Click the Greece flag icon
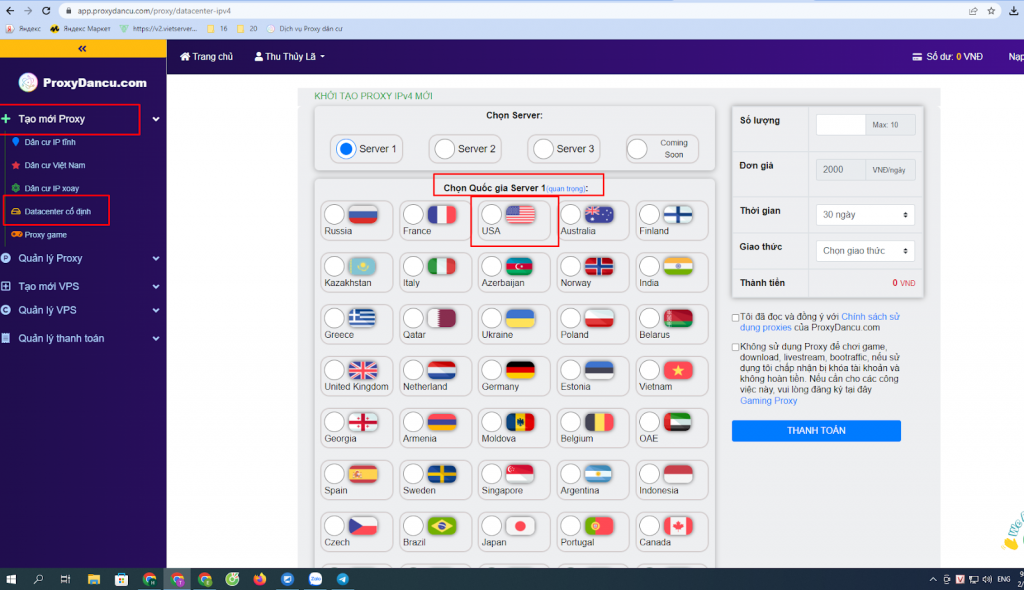Viewport: 1024px width, 590px height. pos(362,318)
